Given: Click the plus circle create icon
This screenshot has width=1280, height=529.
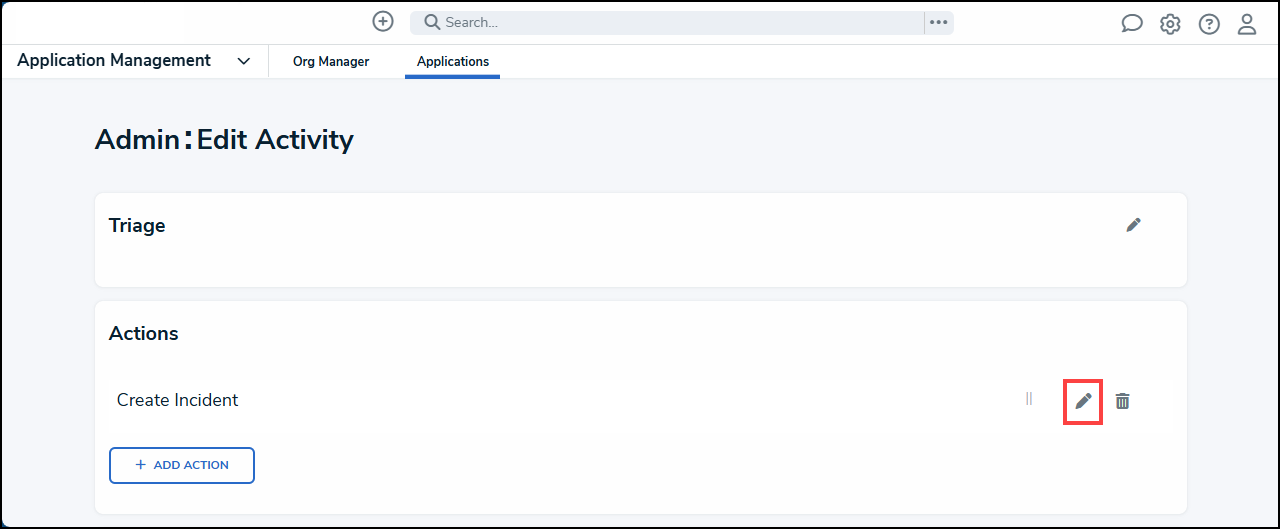Looking at the screenshot, I should tap(382, 21).
